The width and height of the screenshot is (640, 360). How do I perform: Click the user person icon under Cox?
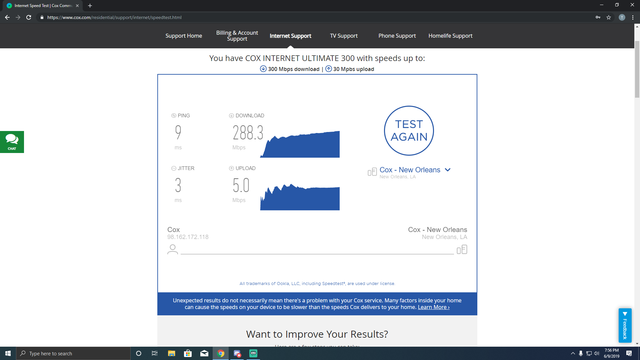tap(173, 249)
